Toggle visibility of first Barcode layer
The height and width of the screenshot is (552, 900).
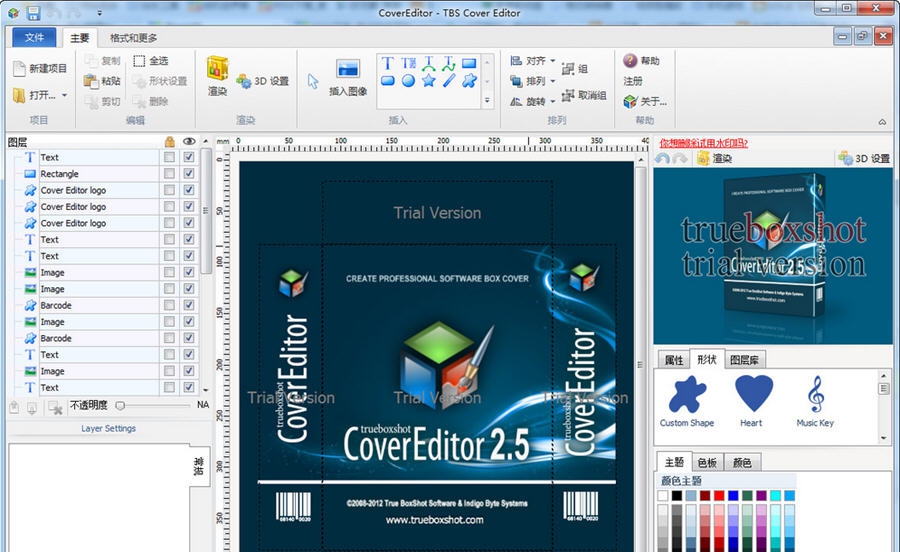click(x=189, y=305)
